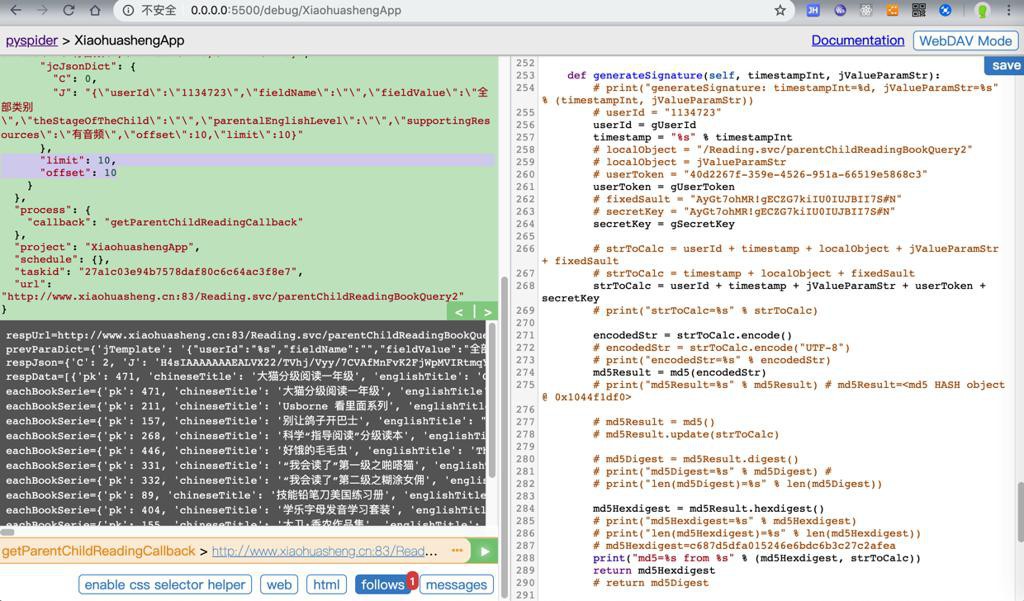Open the blue circular extension icon
1024x601 pixels.
945,10
